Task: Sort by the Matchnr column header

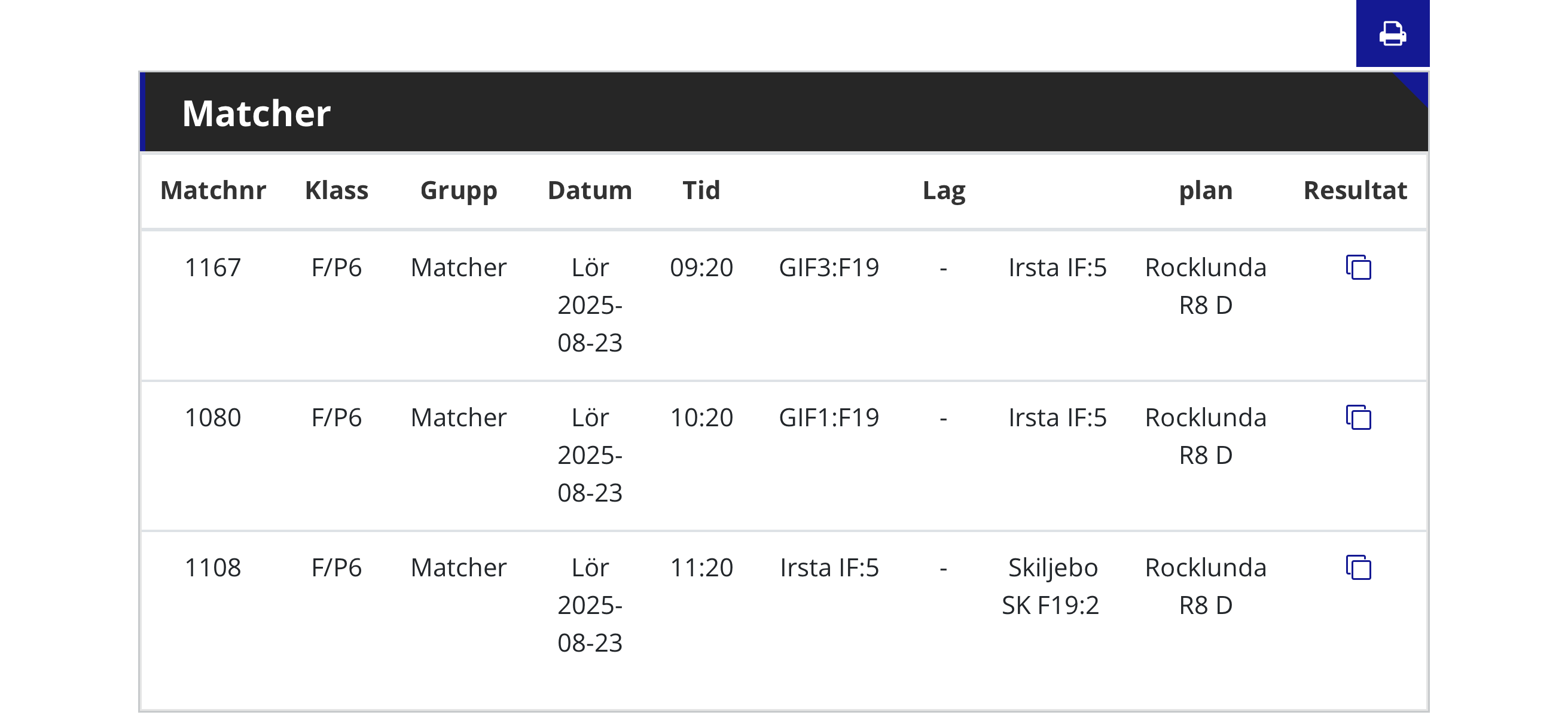Action: pyautogui.click(x=213, y=191)
